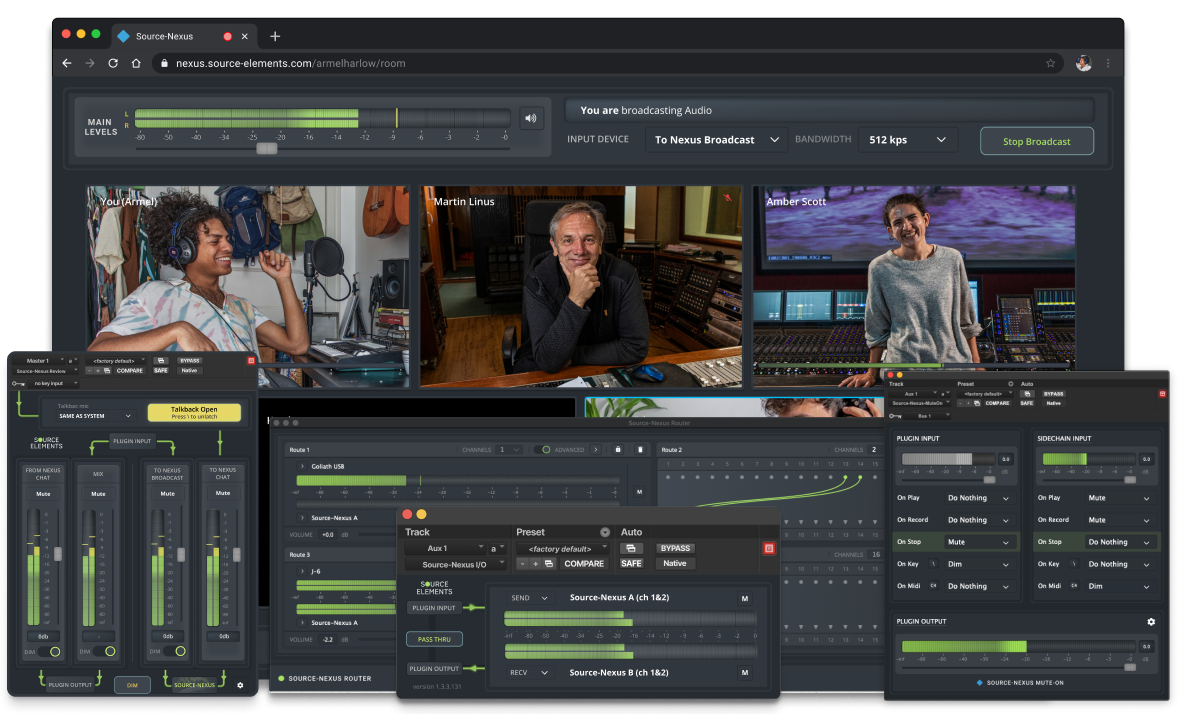
Task: Click the speaker icon beside Main Levels
Action: point(531,118)
